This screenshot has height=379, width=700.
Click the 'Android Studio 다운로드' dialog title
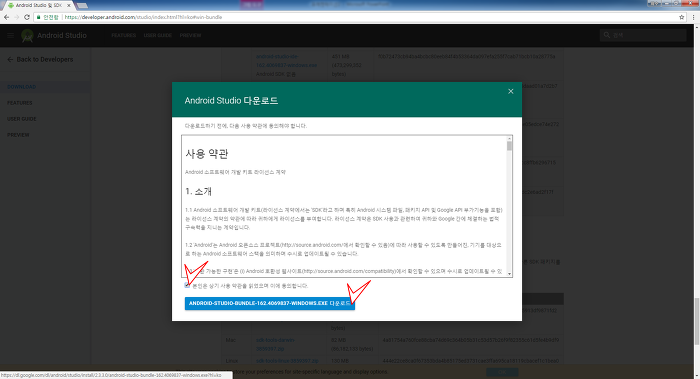(231, 100)
